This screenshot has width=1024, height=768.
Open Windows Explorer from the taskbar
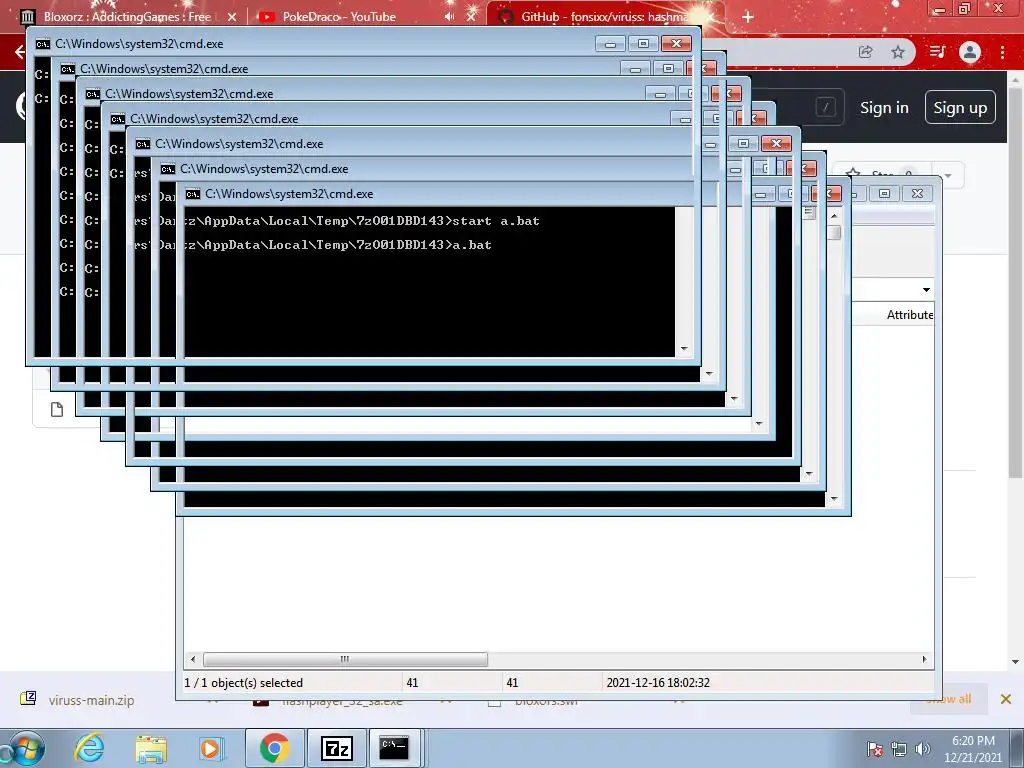(151, 749)
